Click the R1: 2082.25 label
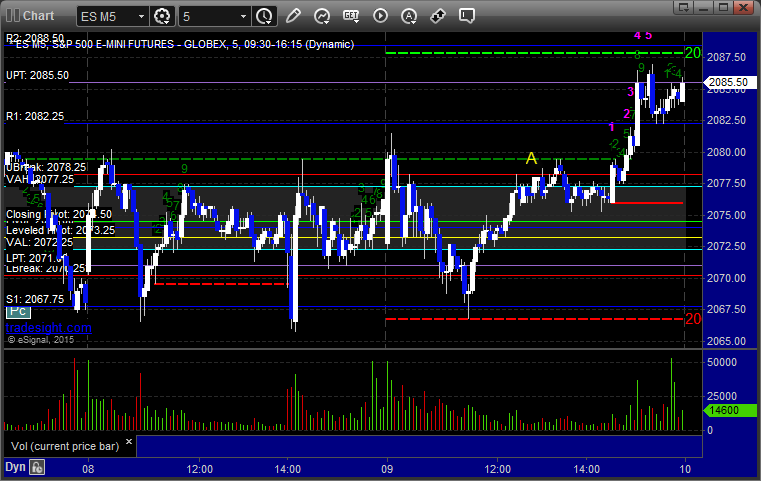 point(34,116)
